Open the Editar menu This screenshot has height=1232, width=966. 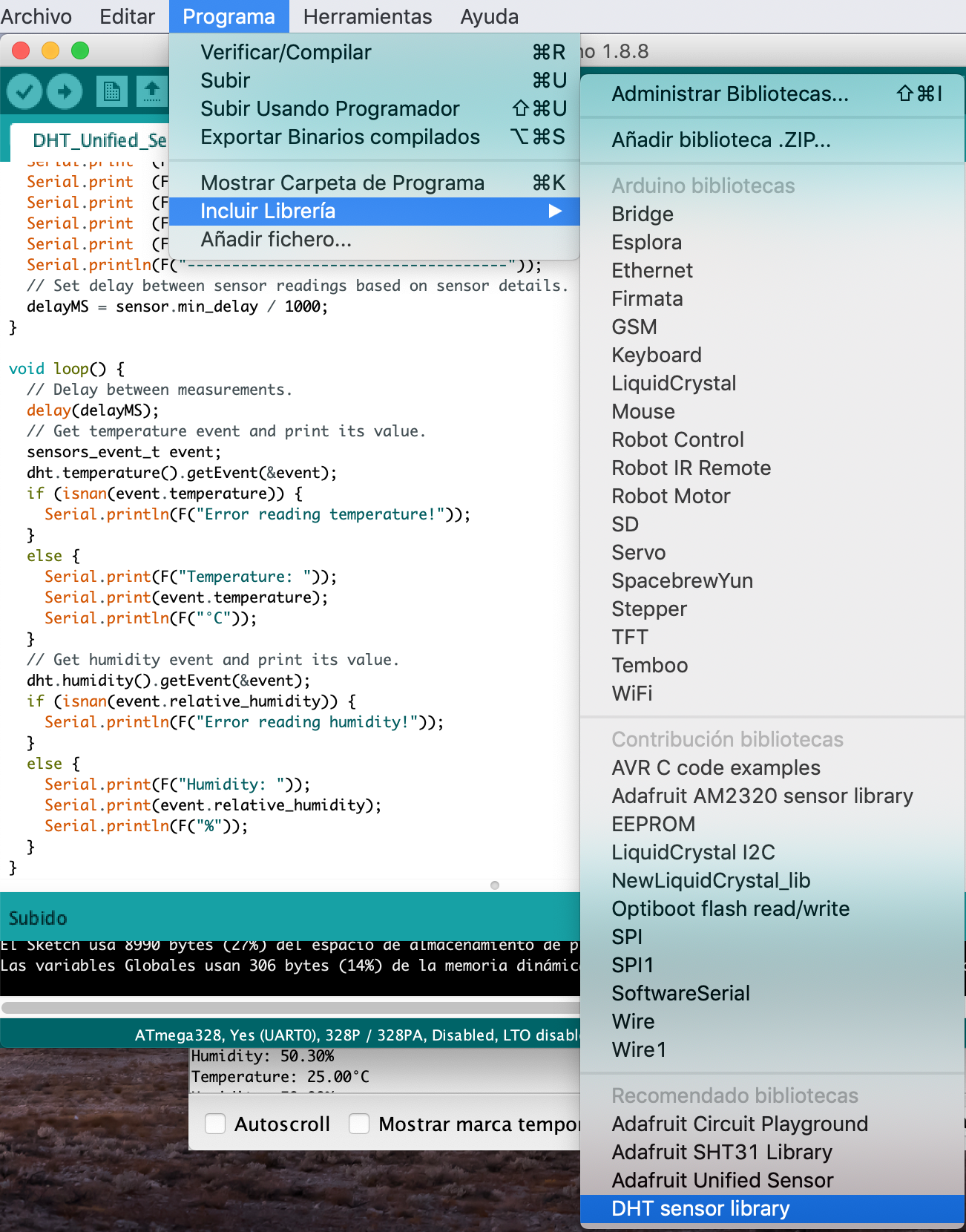(127, 16)
